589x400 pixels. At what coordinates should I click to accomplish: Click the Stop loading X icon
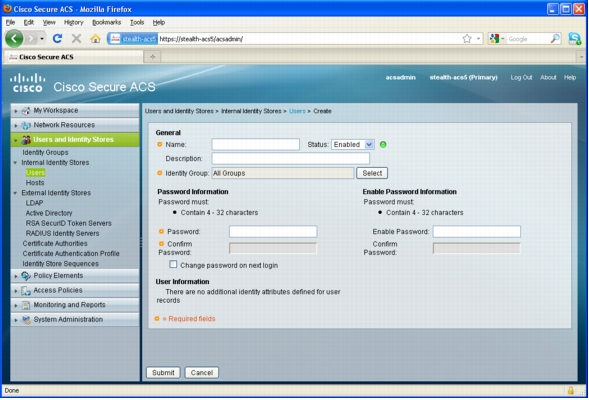pos(77,38)
